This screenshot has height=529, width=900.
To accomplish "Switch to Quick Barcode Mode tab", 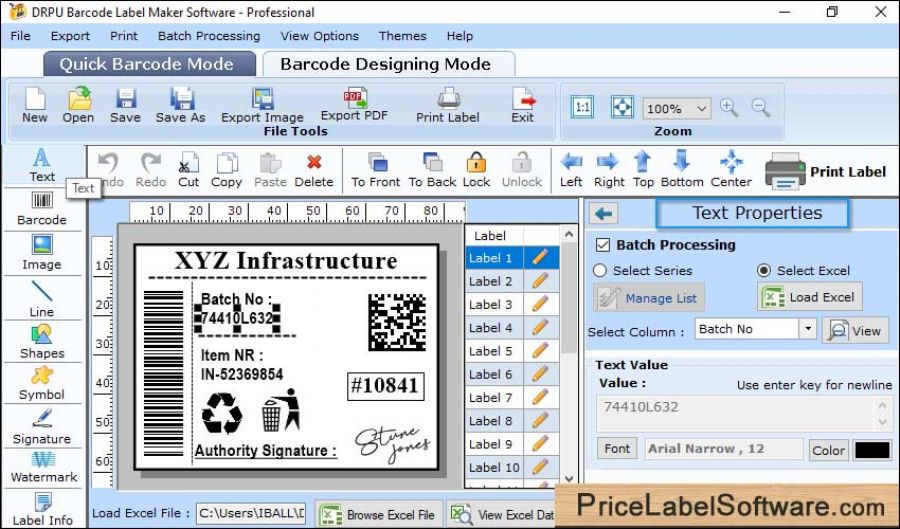I will pos(149,64).
